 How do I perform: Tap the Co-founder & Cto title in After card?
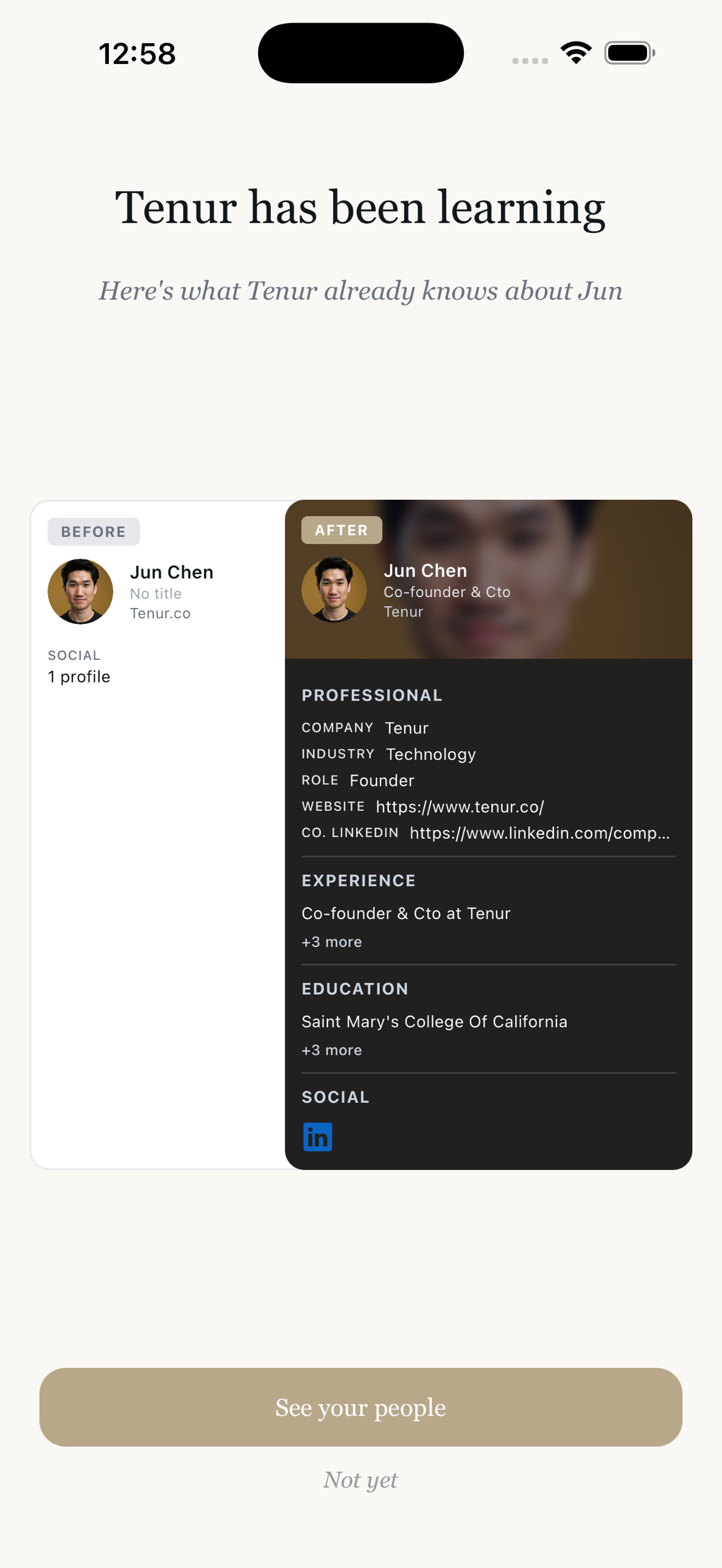coord(447,592)
